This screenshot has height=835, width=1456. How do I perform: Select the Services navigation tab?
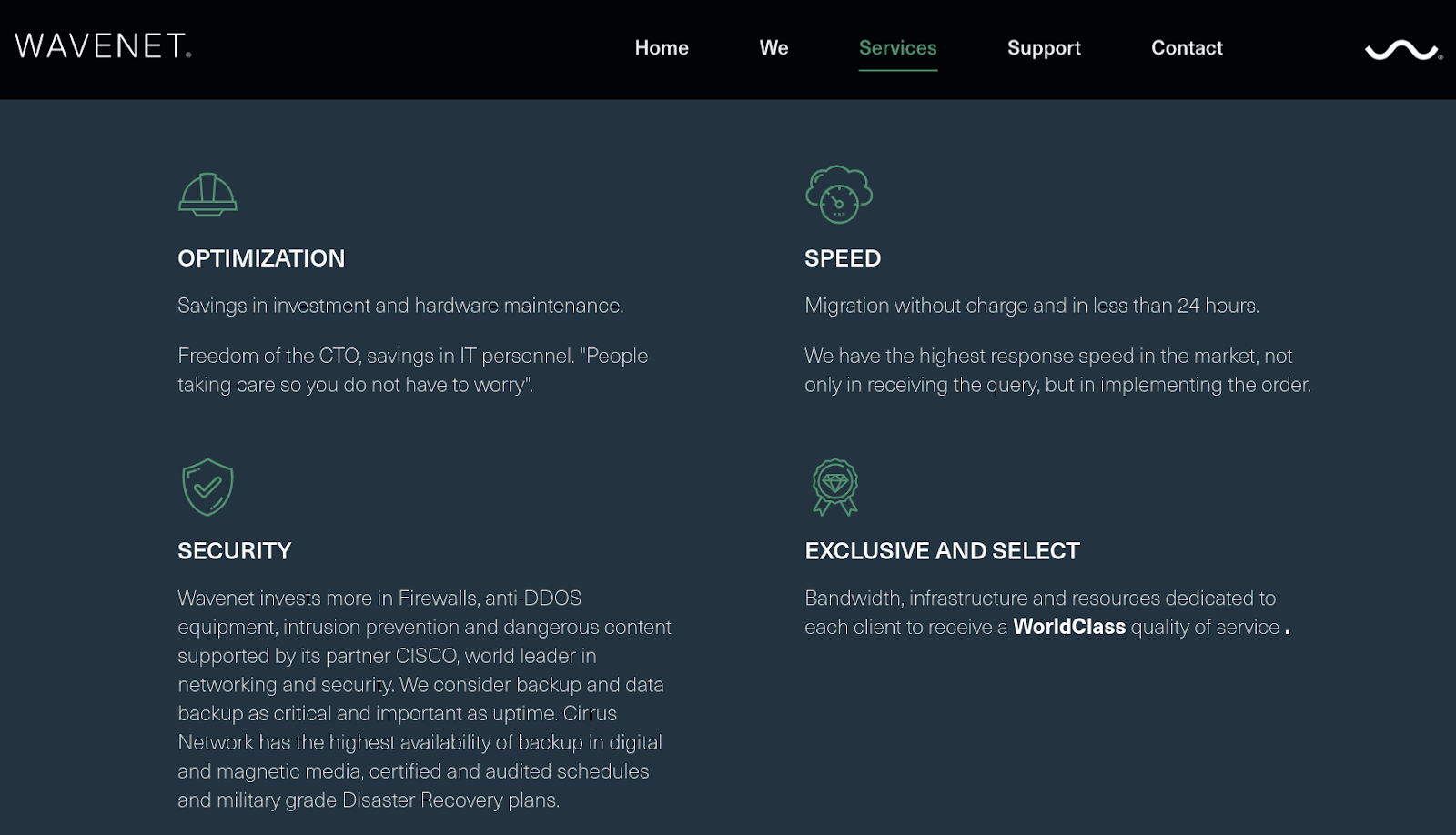898,48
